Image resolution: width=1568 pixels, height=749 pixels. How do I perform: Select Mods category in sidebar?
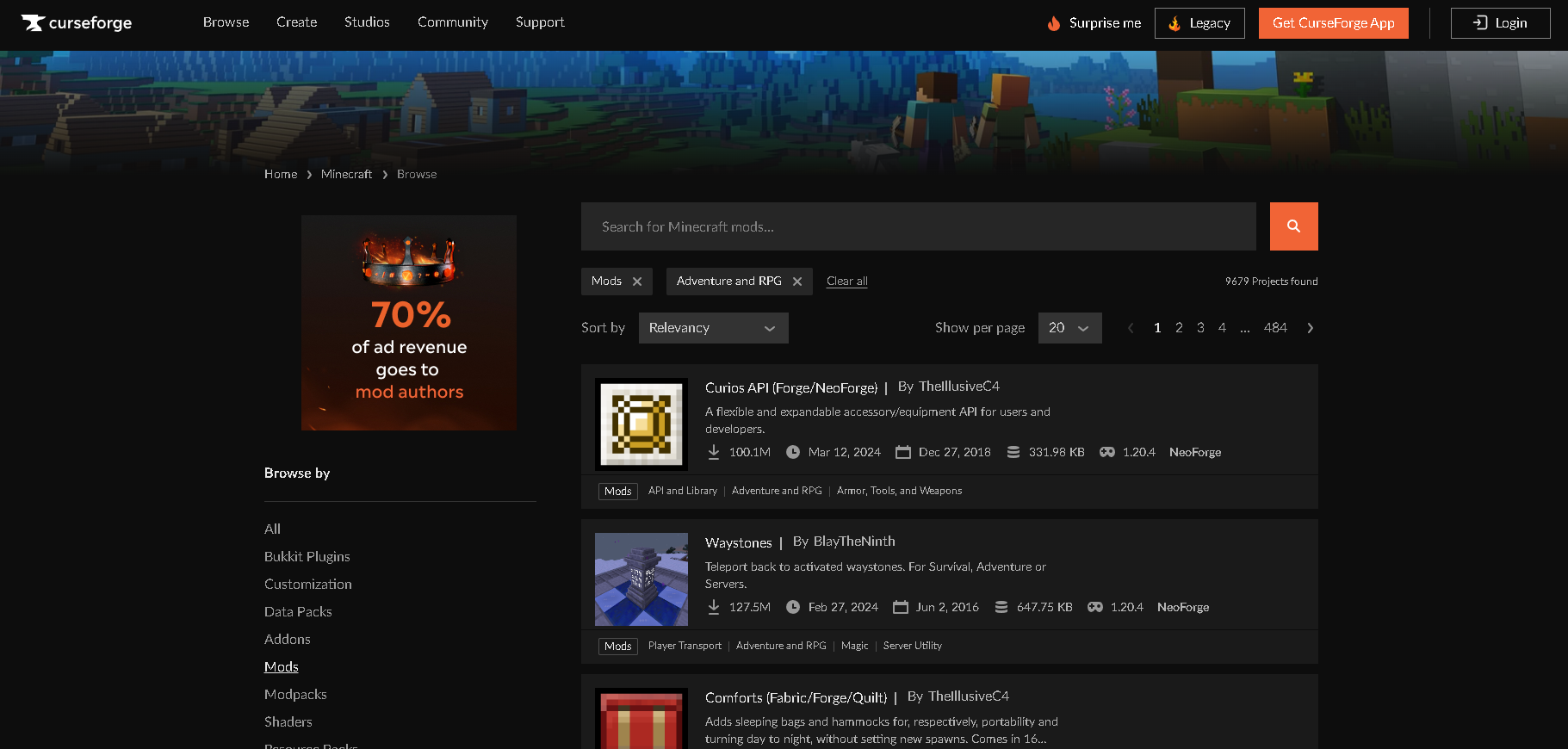coord(282,667)
